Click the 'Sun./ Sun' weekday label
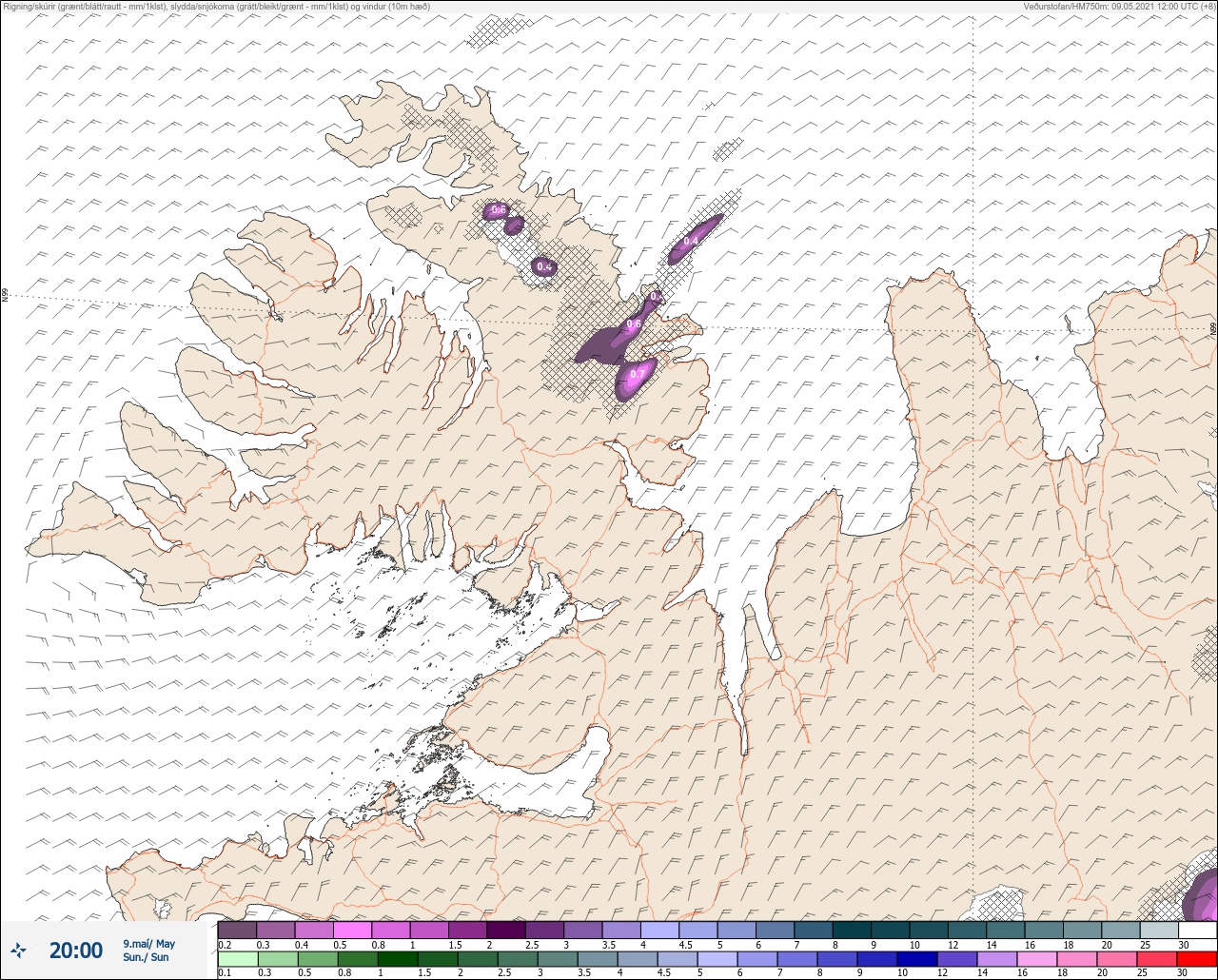This screenshot has width=1218, height=980. point(146,957)
